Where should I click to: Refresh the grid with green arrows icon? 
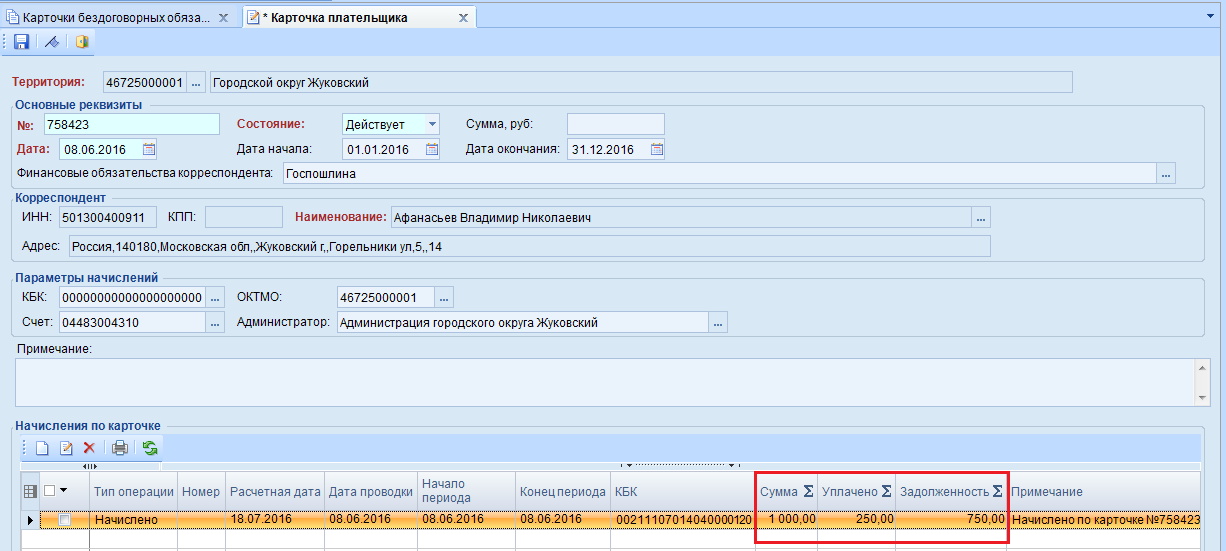(x=150, y=448)
